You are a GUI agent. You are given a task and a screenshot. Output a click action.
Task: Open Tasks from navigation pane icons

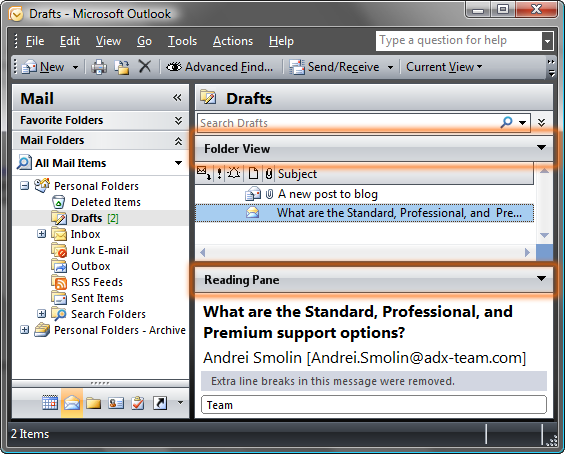coord(138,403)
